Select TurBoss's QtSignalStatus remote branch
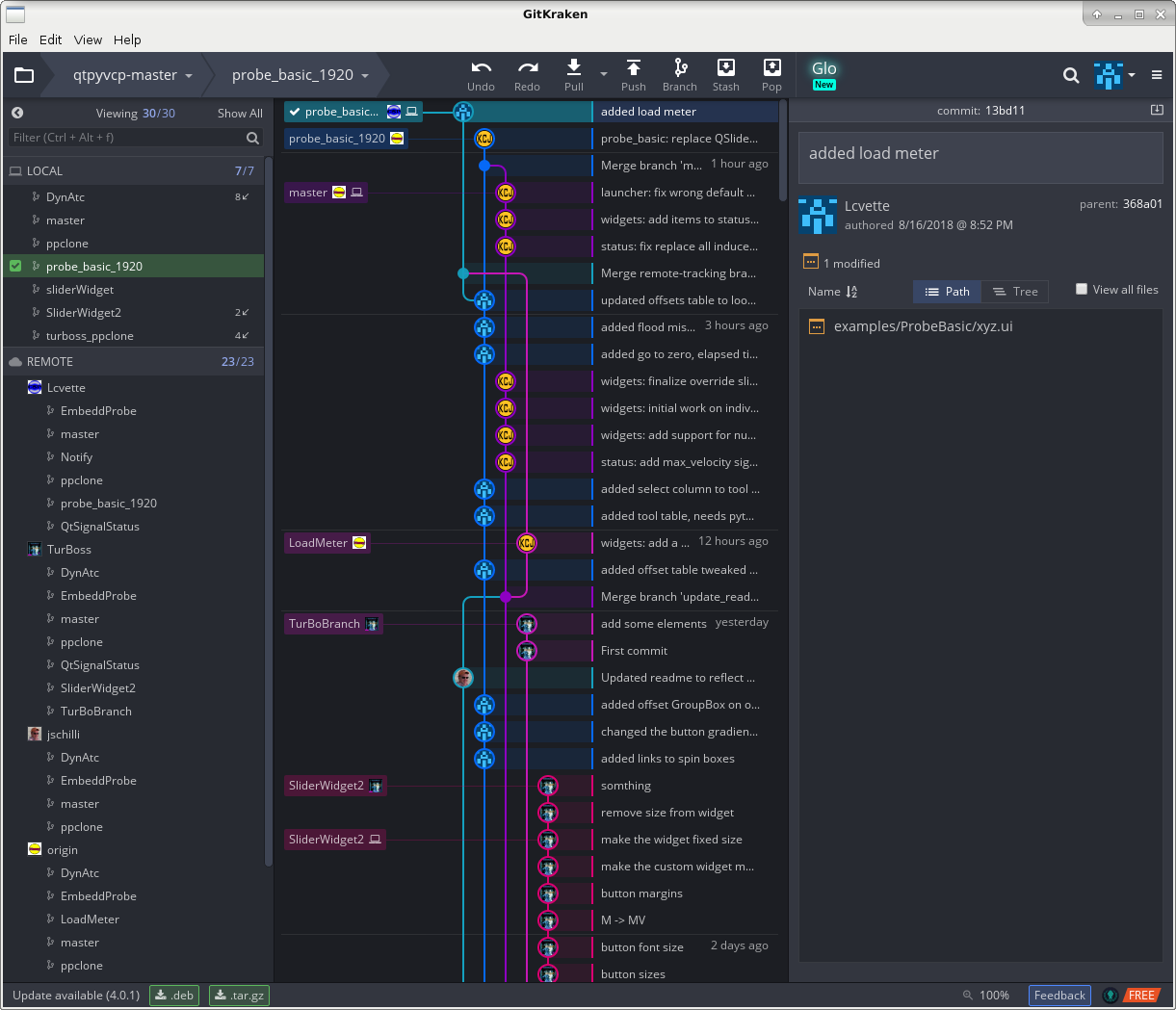This screenshot has height=1010, width=1176. (x=100, y=665)
